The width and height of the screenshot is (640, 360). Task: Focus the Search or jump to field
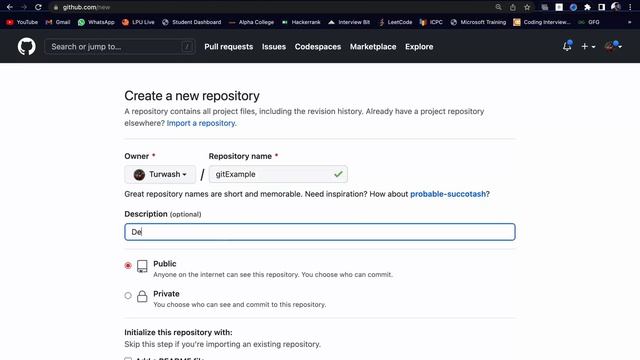tap(120, 47)
